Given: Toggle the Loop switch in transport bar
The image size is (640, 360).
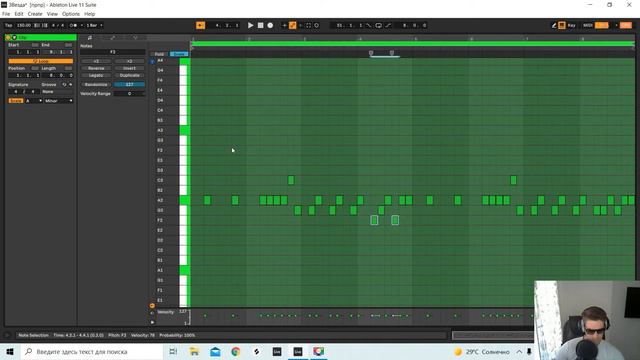Looking at the screenshot, I should [378, 25].
